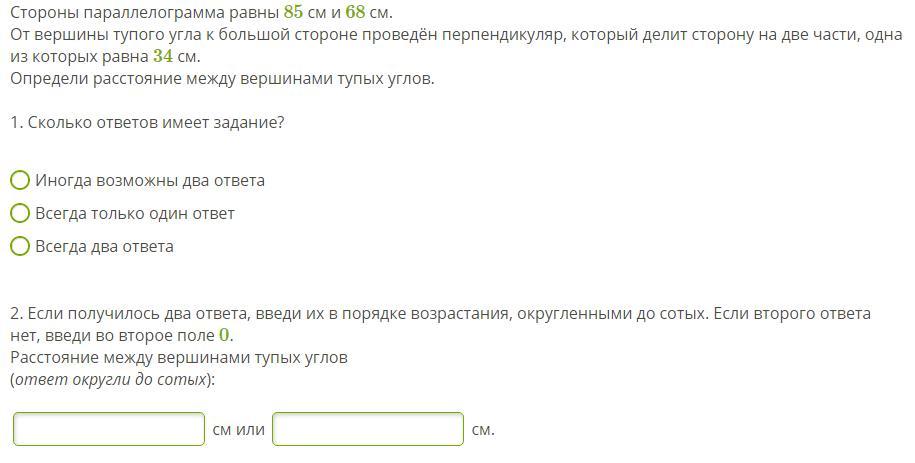Focus the second answer field after 'см или'

(368, 429)
